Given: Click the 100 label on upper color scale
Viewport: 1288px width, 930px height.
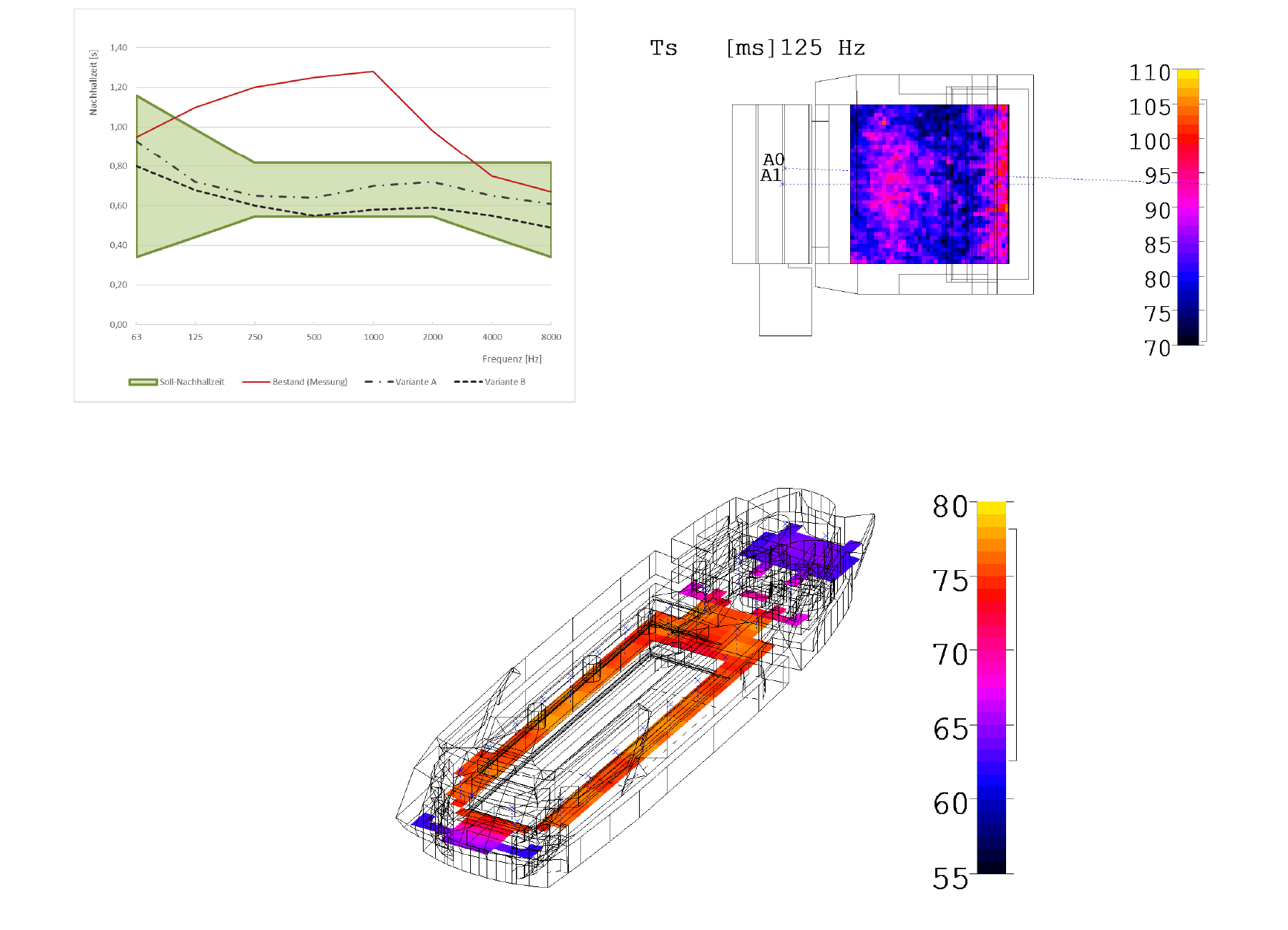Looking at the screenshot, I should pyautogui.click(x=1149, y=142).
